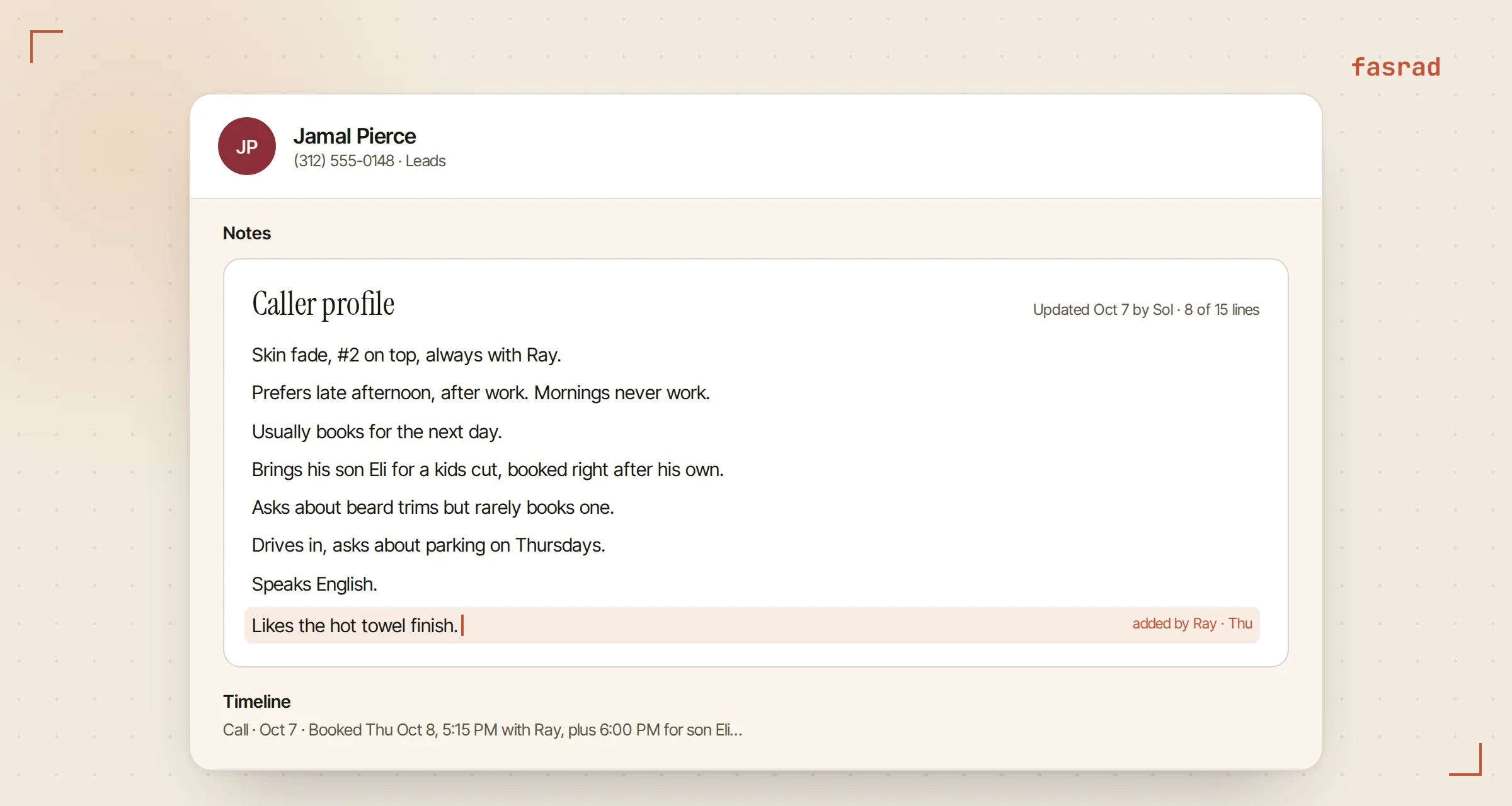1512x806 pixels.
Task: Click the 'Speaks English.' line
Action: click(x=314, y=584)
